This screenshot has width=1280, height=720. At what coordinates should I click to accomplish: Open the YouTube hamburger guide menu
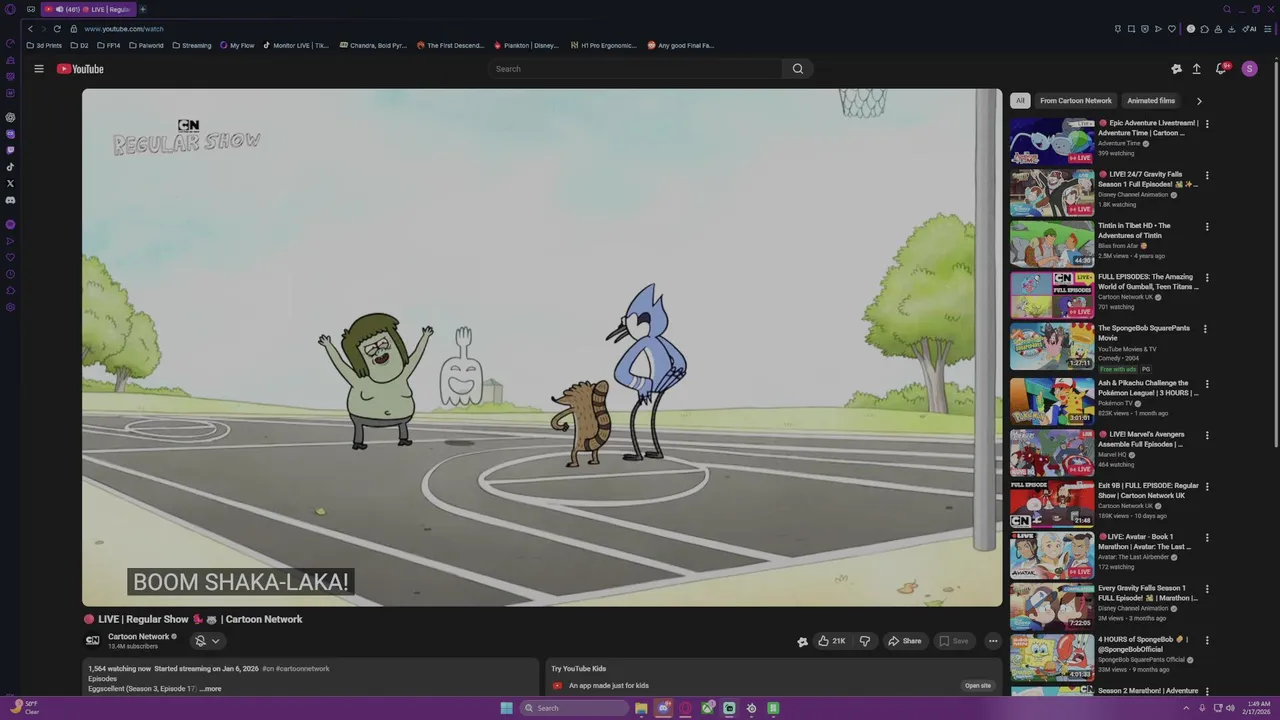(39, 69)
